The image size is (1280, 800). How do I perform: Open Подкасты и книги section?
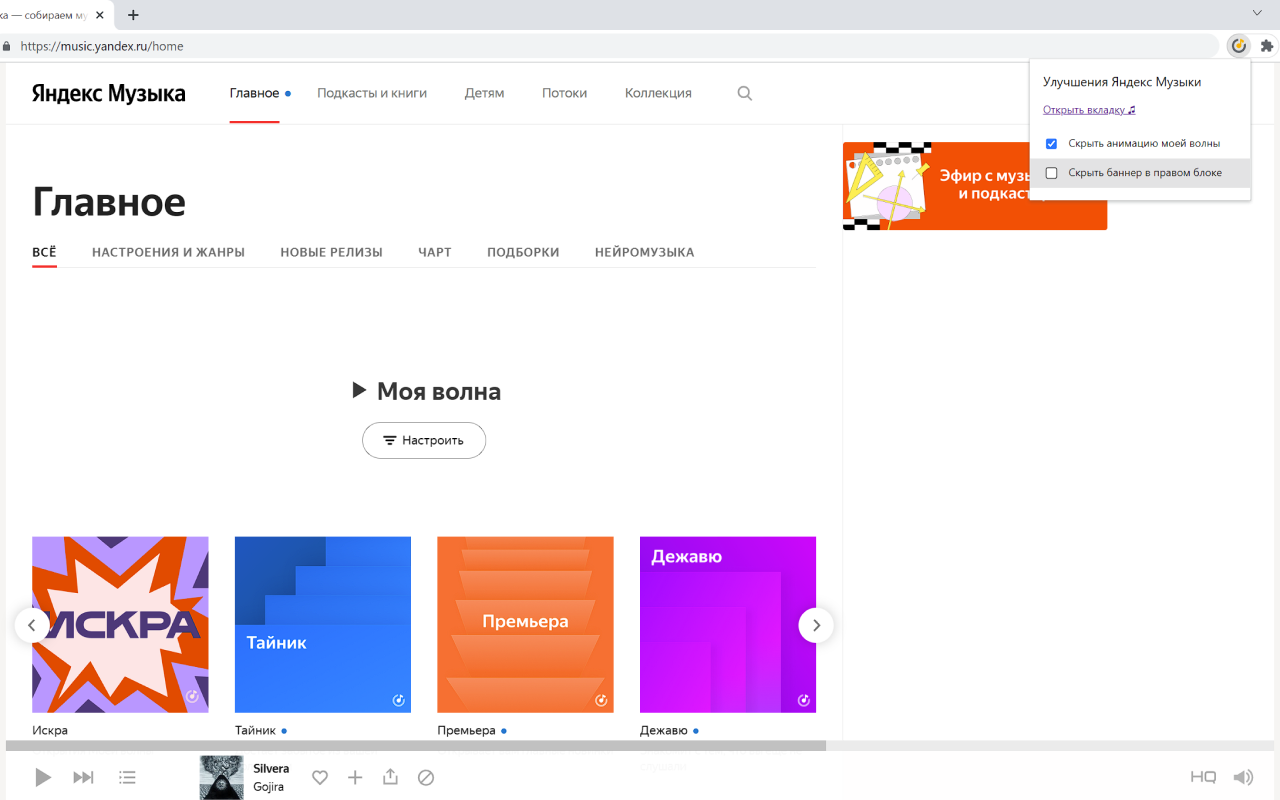pyautogui.click(x=372, y=93)
